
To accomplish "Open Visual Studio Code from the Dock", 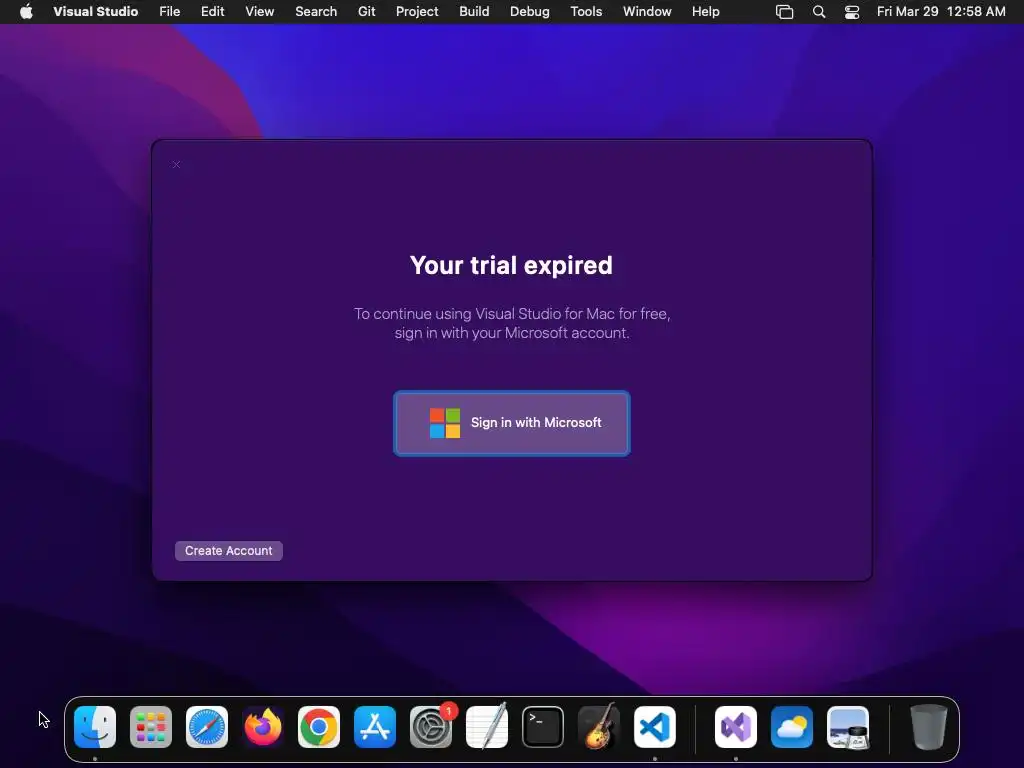I will point(655,727).
